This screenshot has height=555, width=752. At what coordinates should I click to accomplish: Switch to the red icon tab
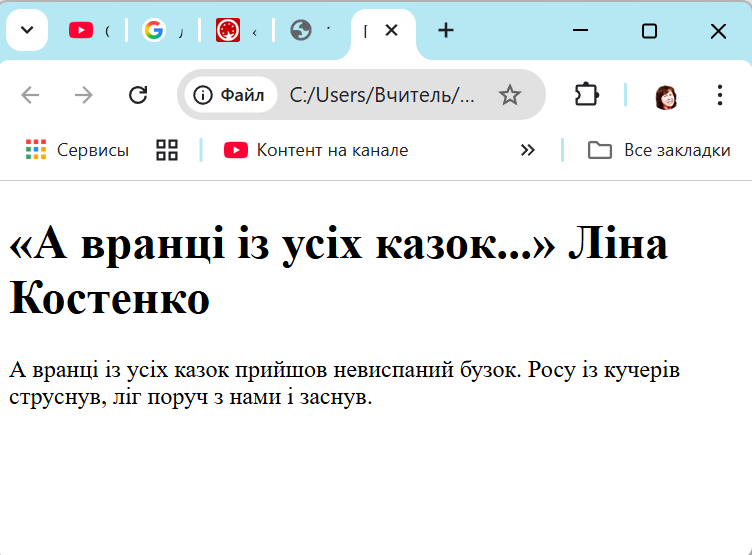tap(234, 31)
